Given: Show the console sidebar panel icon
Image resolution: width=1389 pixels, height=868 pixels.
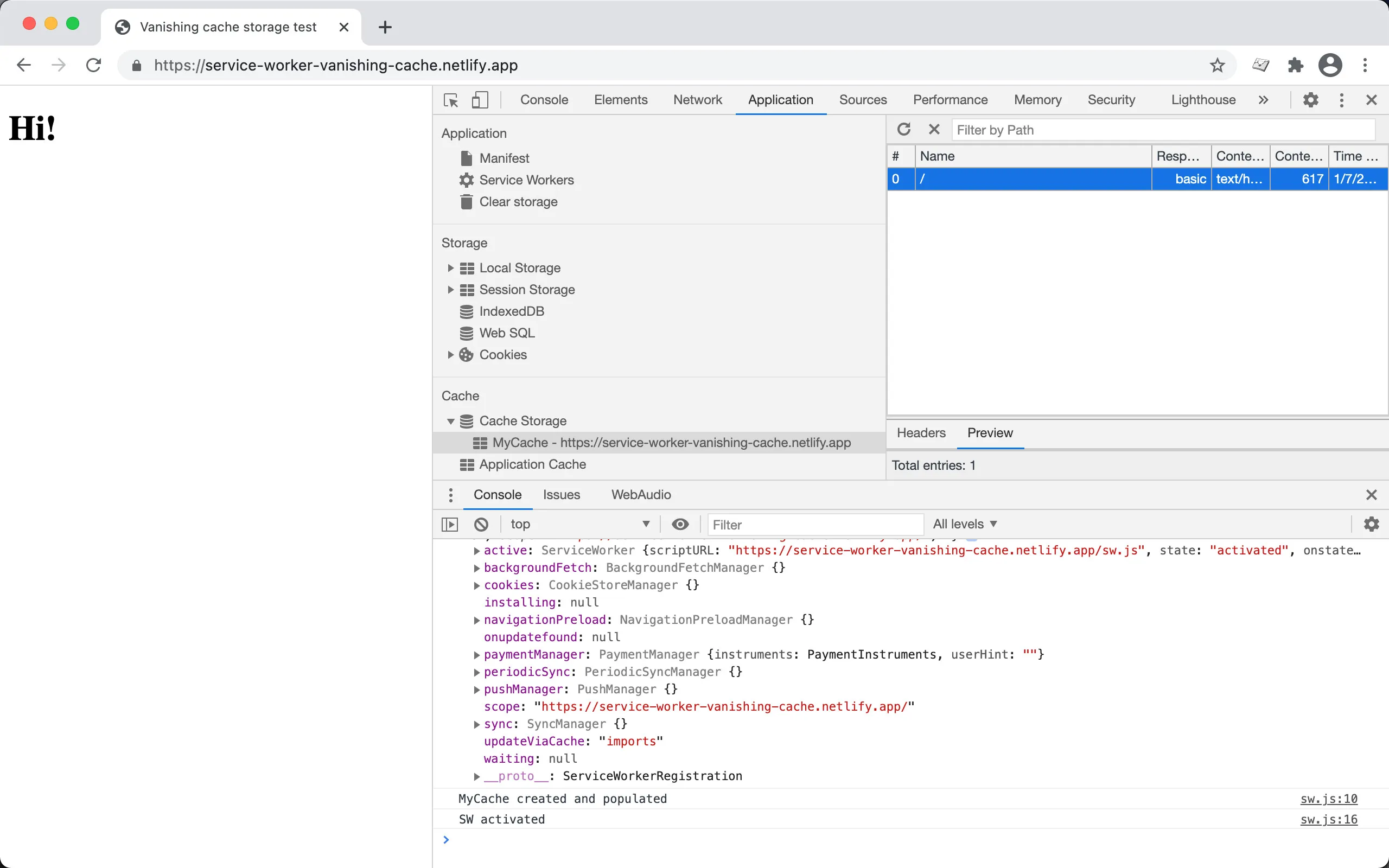Looking at the screenshot, I should click(450, 524).
